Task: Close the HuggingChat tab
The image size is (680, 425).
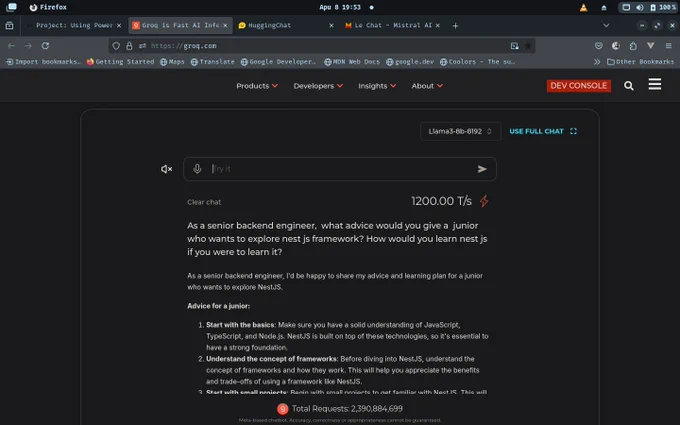Action: [331, 26]
